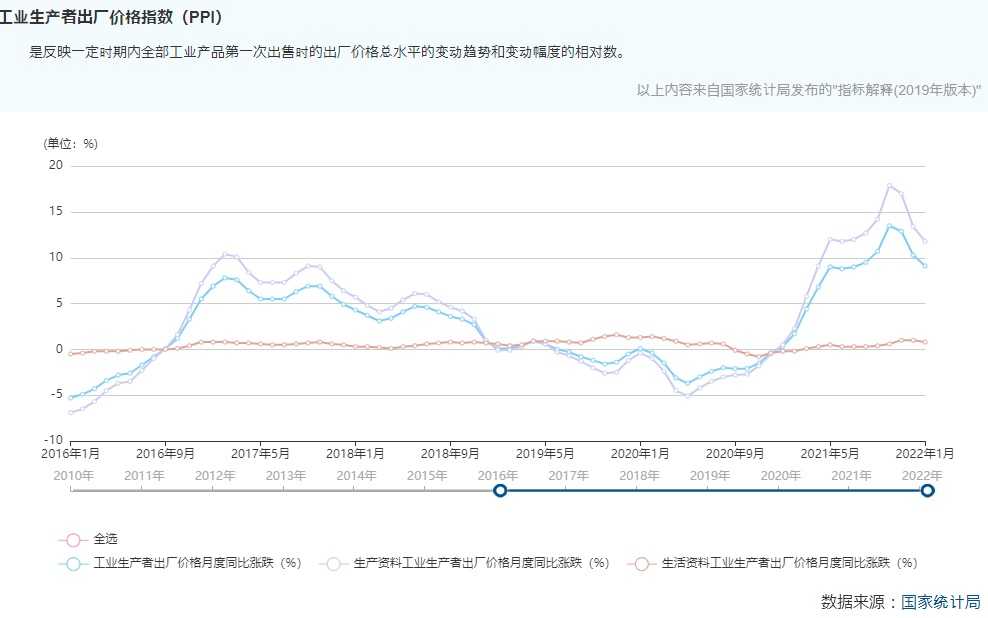Click the 2018年 timeline year label
The height and width of the screenshot is (618, 988).
tap(640, 475)
